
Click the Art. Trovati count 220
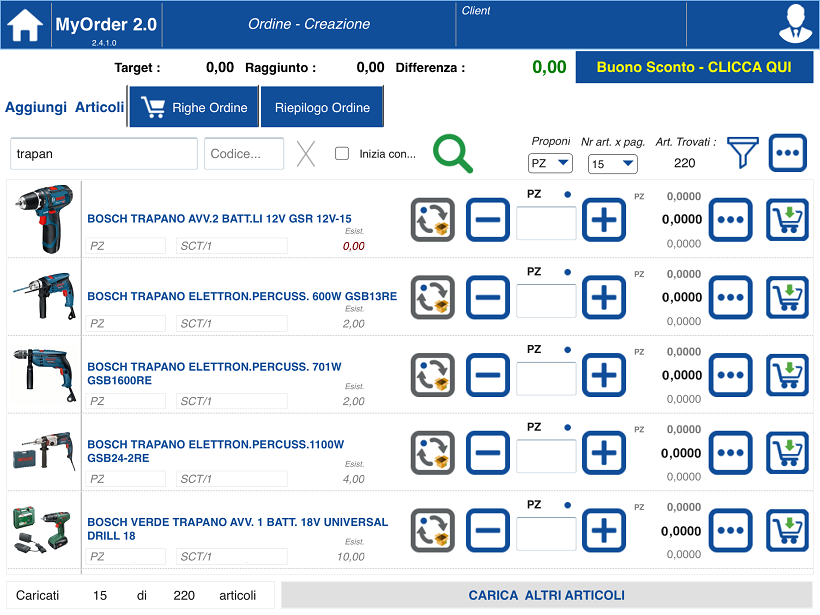(685, 163)
